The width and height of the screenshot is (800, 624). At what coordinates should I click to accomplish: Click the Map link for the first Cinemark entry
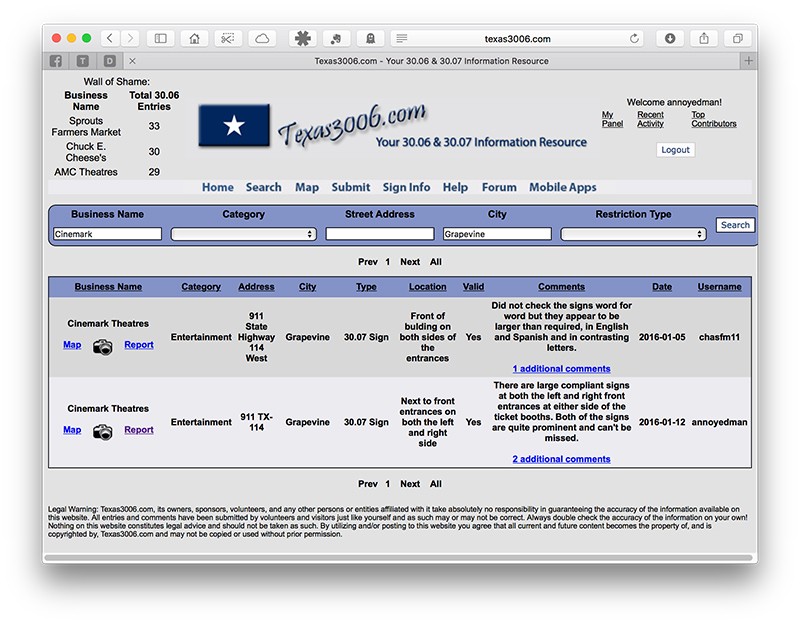[72, 345]
